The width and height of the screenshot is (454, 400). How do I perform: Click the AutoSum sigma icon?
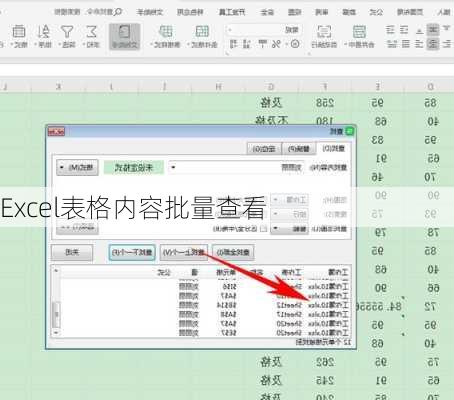(x=91, y=32)
